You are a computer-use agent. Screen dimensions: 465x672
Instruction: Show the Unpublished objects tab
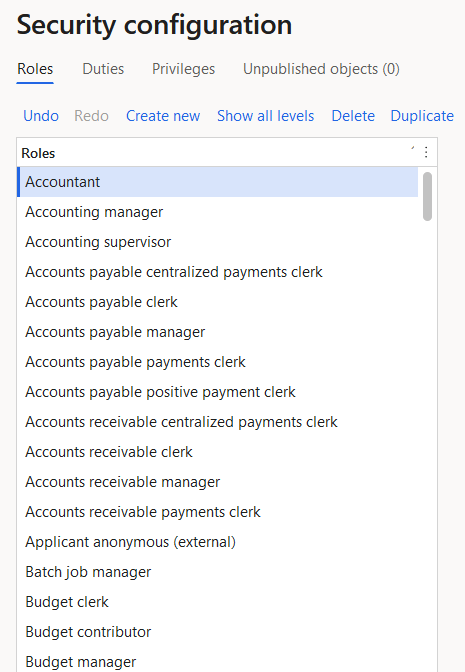321,69
